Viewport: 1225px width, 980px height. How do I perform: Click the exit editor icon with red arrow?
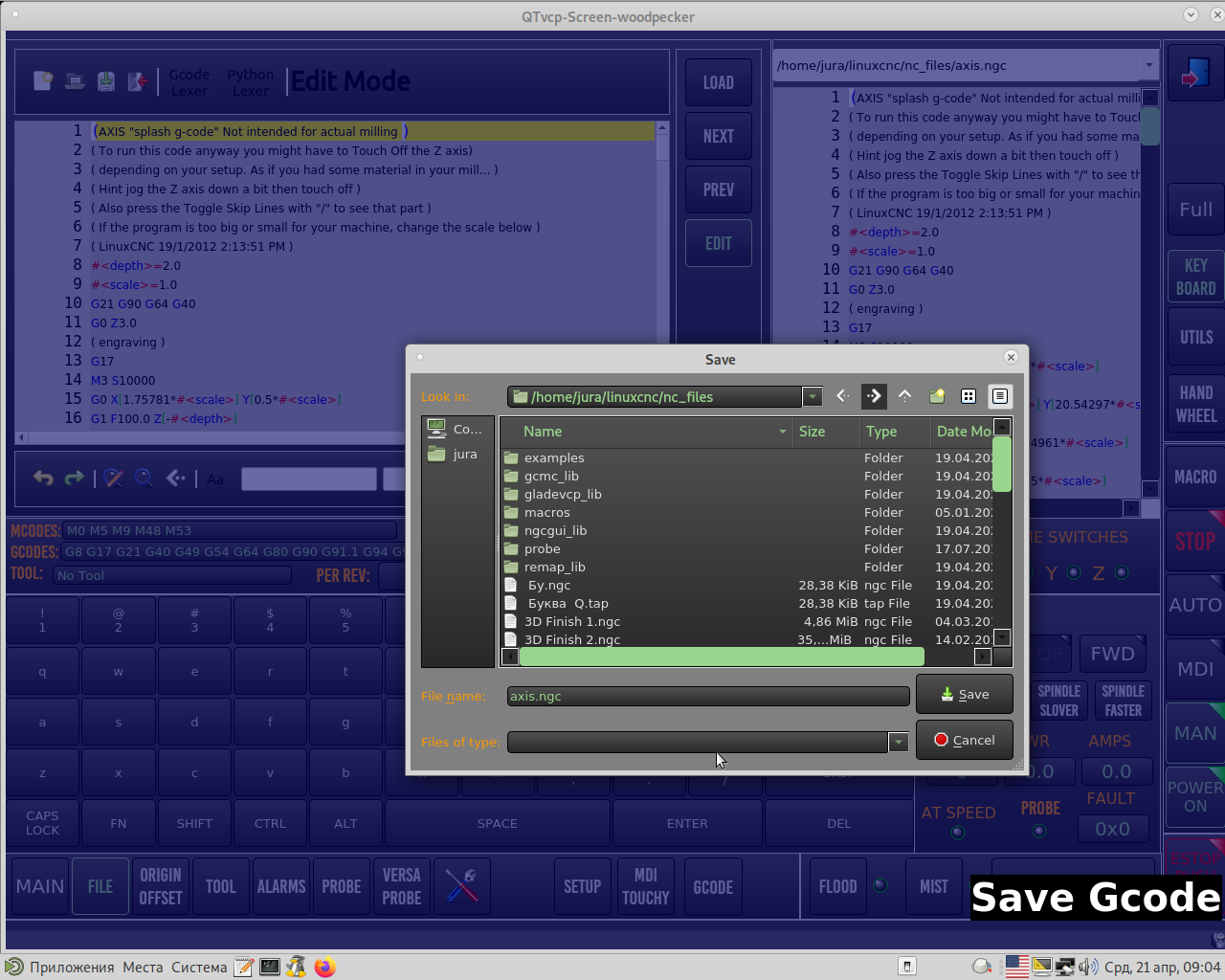[x=138, y=81]
